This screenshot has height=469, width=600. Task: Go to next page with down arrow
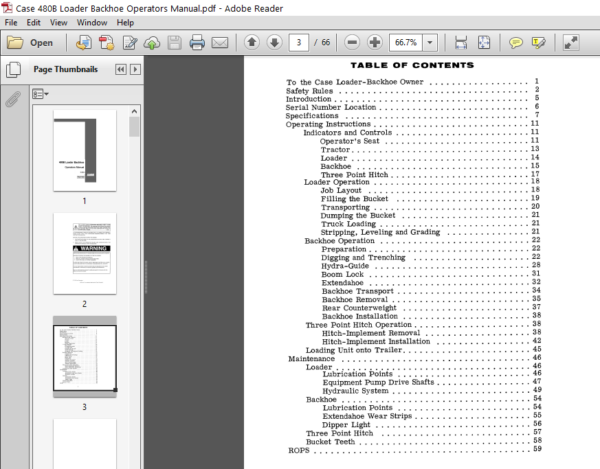point(274,42)
